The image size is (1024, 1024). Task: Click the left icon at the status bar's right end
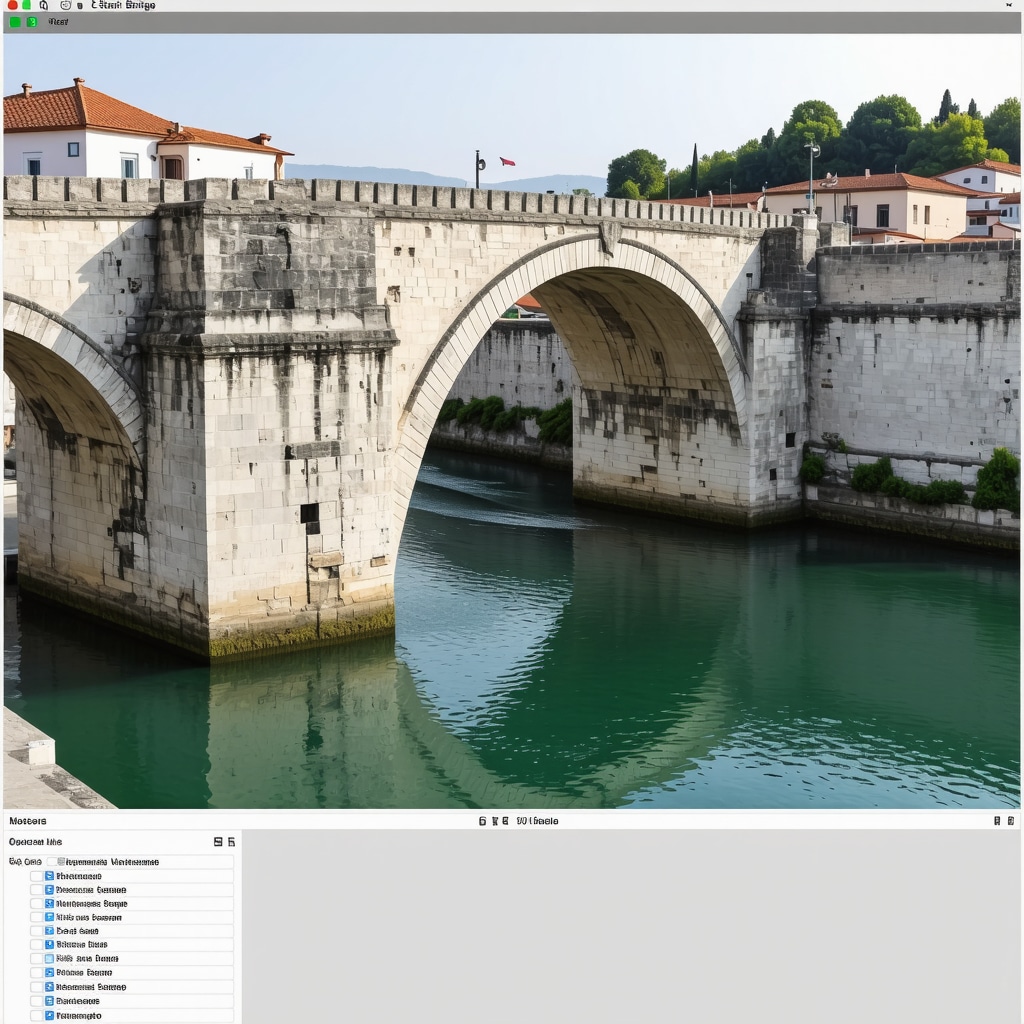pyautogui.click(x=997, y=821)
